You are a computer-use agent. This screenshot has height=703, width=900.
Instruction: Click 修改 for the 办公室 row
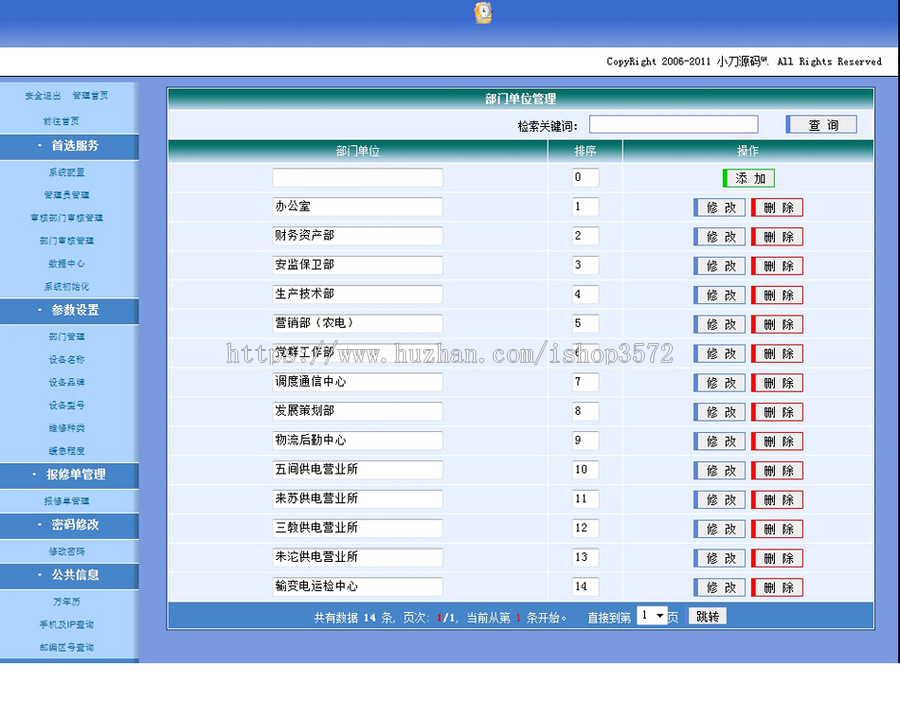718,207
